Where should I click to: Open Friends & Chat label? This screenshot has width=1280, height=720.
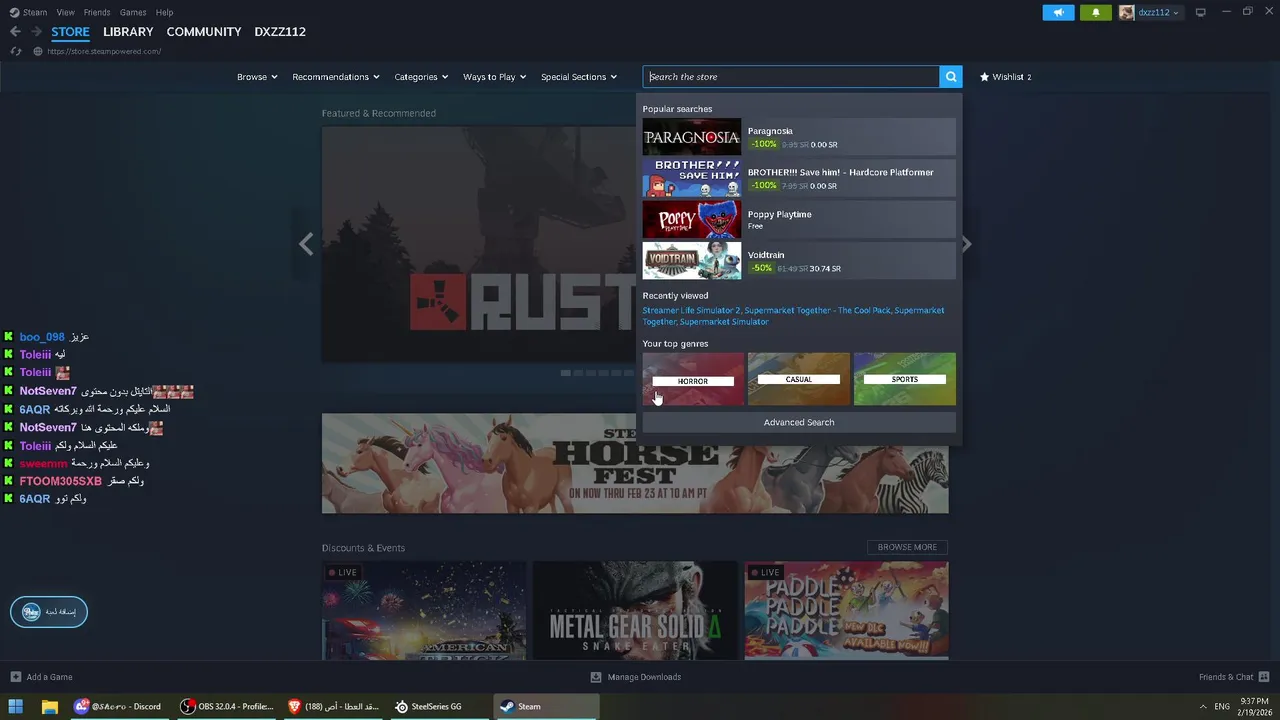1226,677
